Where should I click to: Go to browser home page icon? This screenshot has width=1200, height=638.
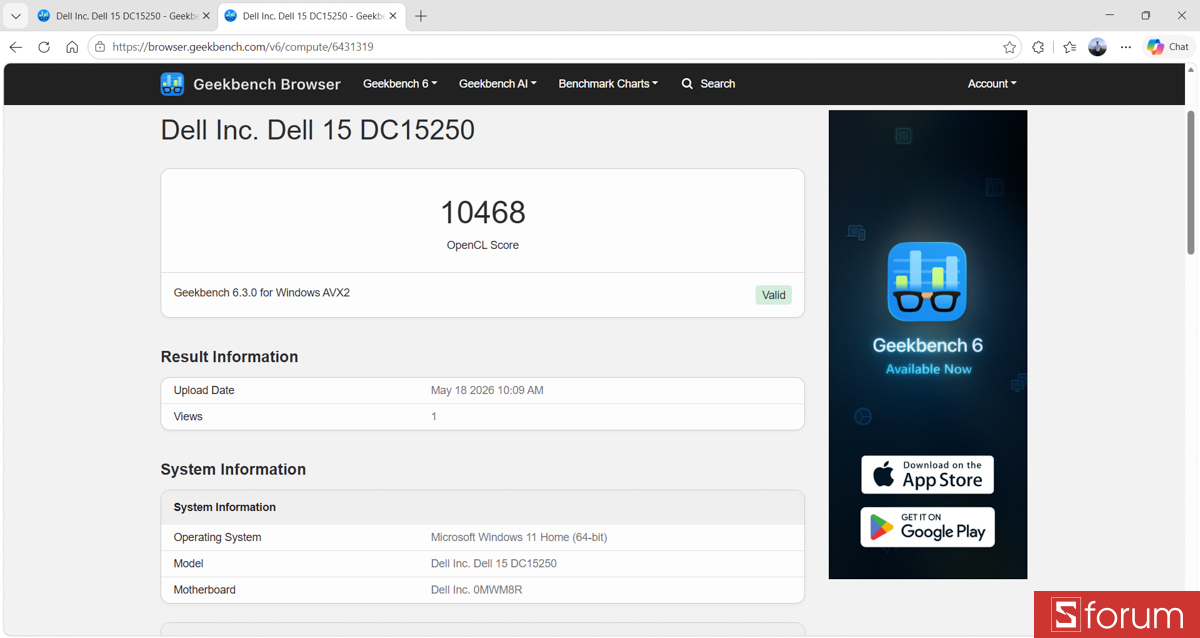[x=72, y=47]
